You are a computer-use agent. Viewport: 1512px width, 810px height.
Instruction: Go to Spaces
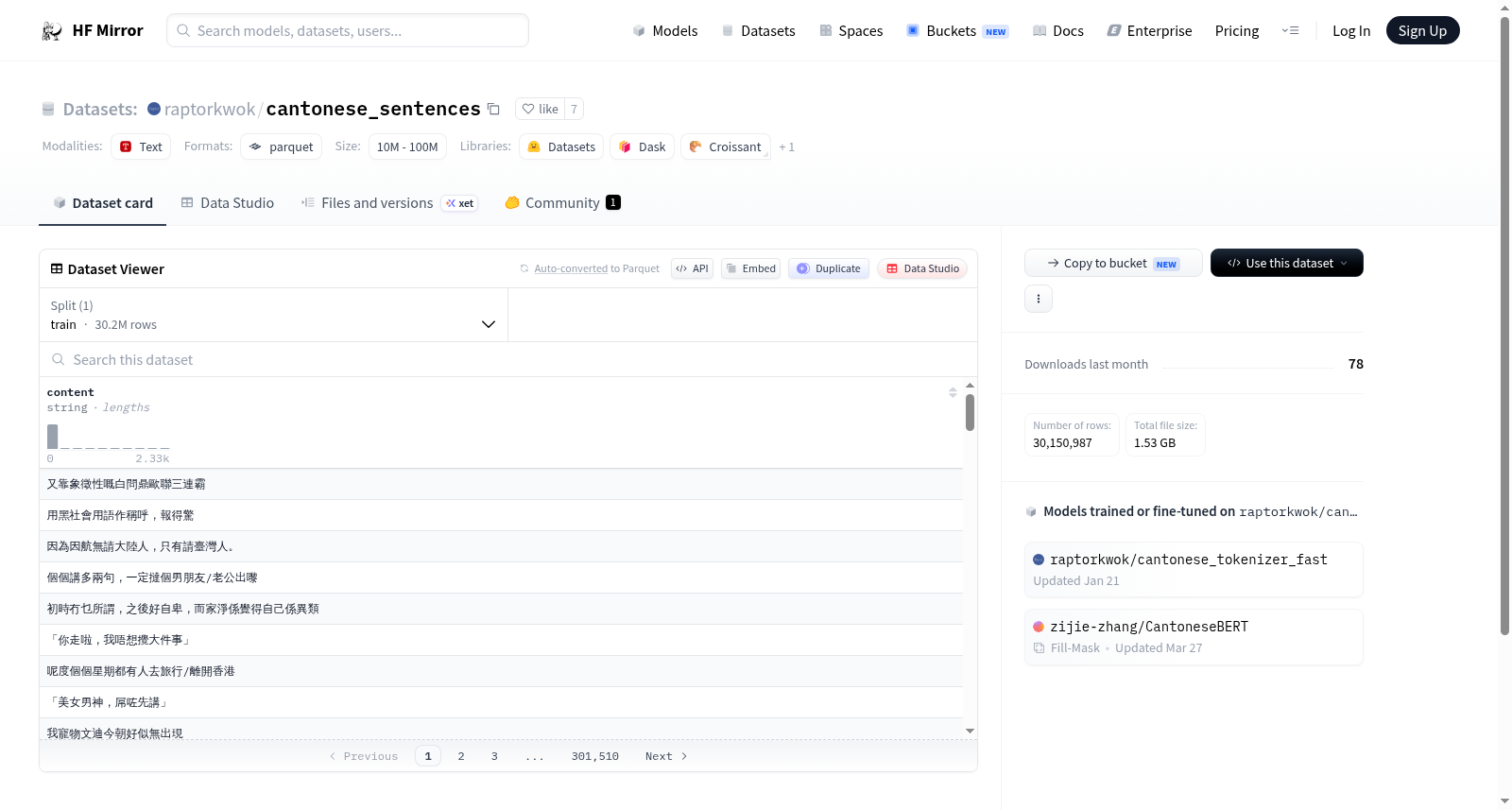(x=850, y=31)
